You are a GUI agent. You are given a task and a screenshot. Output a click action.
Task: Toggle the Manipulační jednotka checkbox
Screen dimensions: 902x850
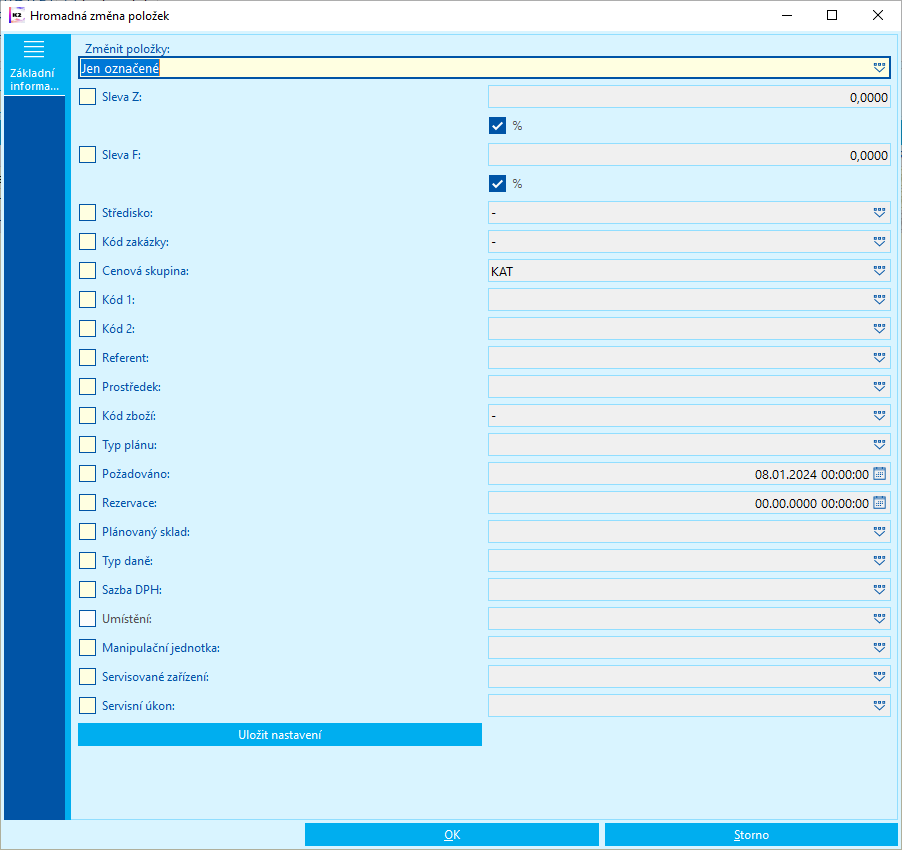point(87,648)
